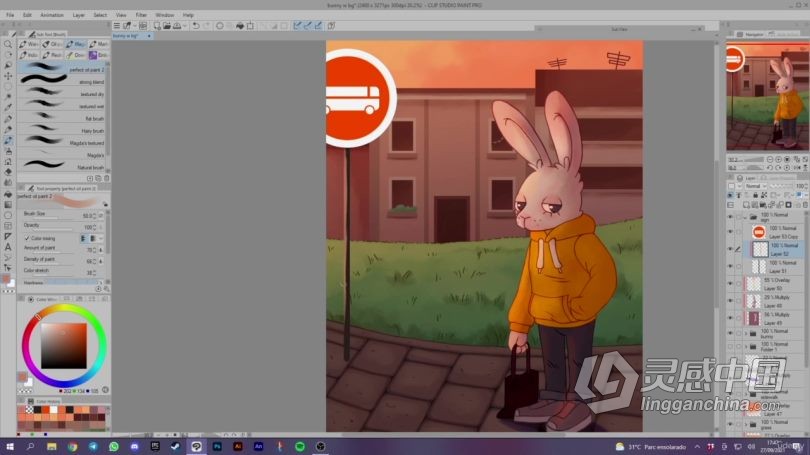Expand the grass layer folder
810x455 pixels.
pos(745,425)
